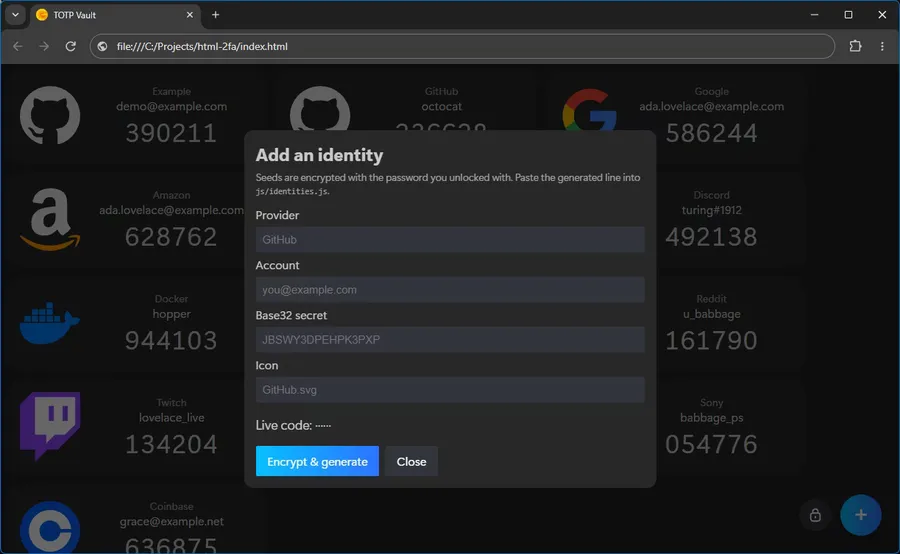The image size is (900, 554).
Task: Click the Add an identity heading
Action: (x=319, y=155)
